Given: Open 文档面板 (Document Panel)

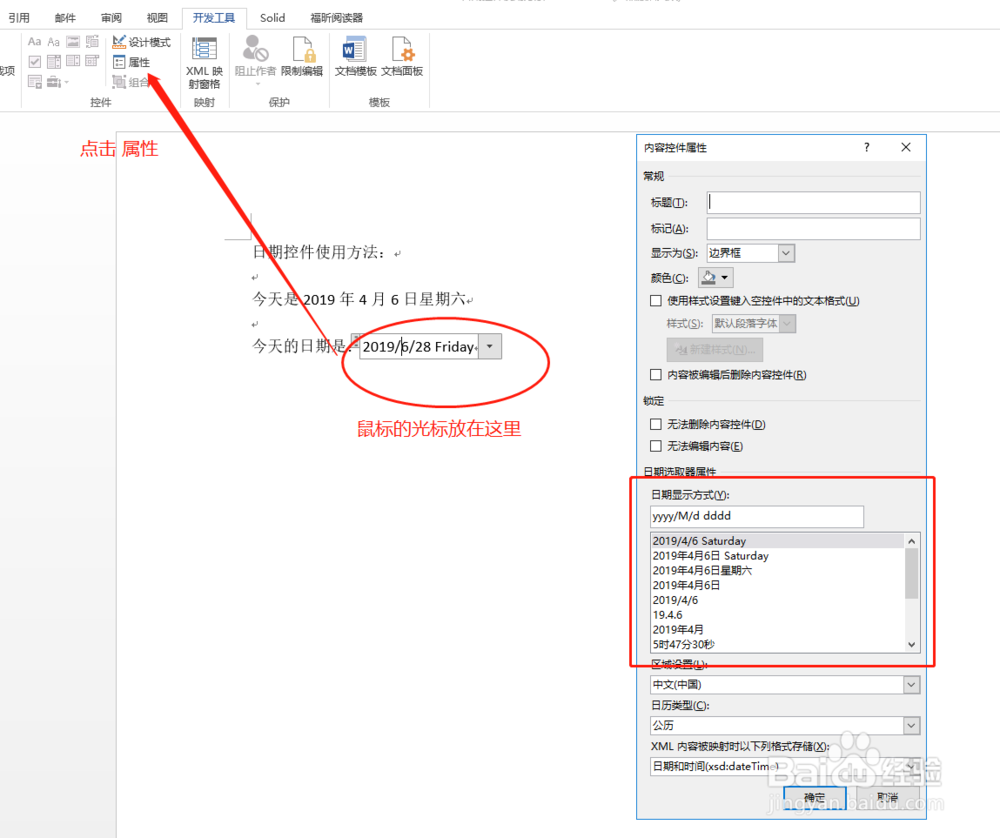Looking at the screenshot, I should coord(402,57).
